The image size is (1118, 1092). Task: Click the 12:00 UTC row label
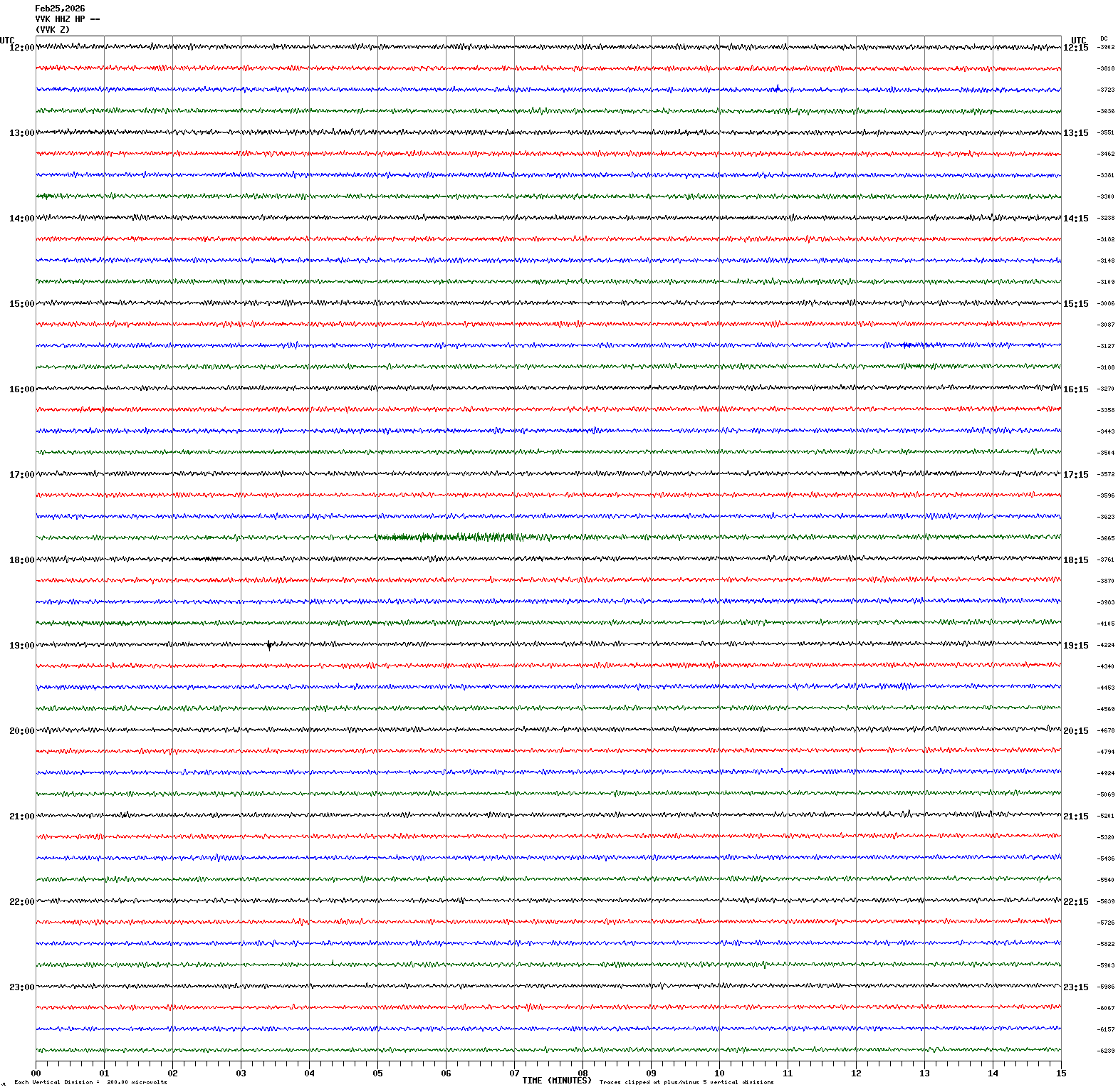21,48
